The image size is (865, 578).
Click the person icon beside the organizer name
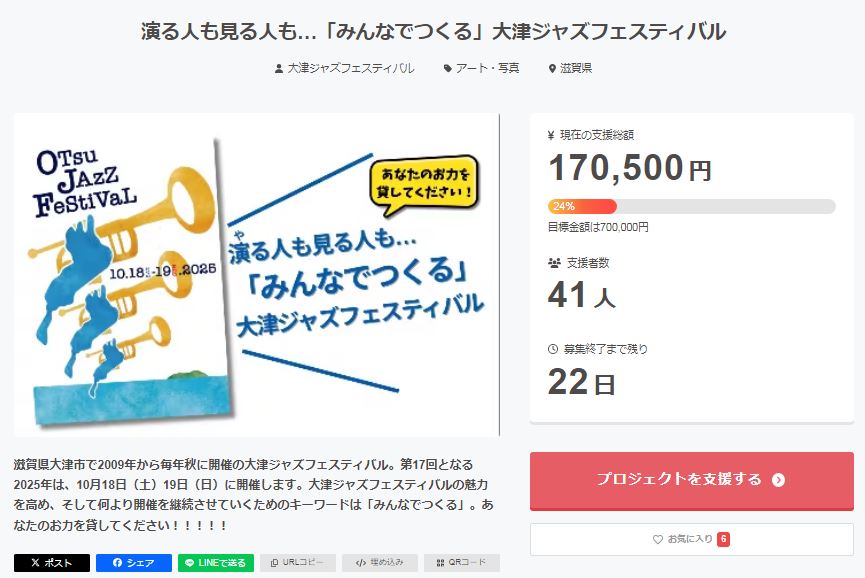coord(279,69)
